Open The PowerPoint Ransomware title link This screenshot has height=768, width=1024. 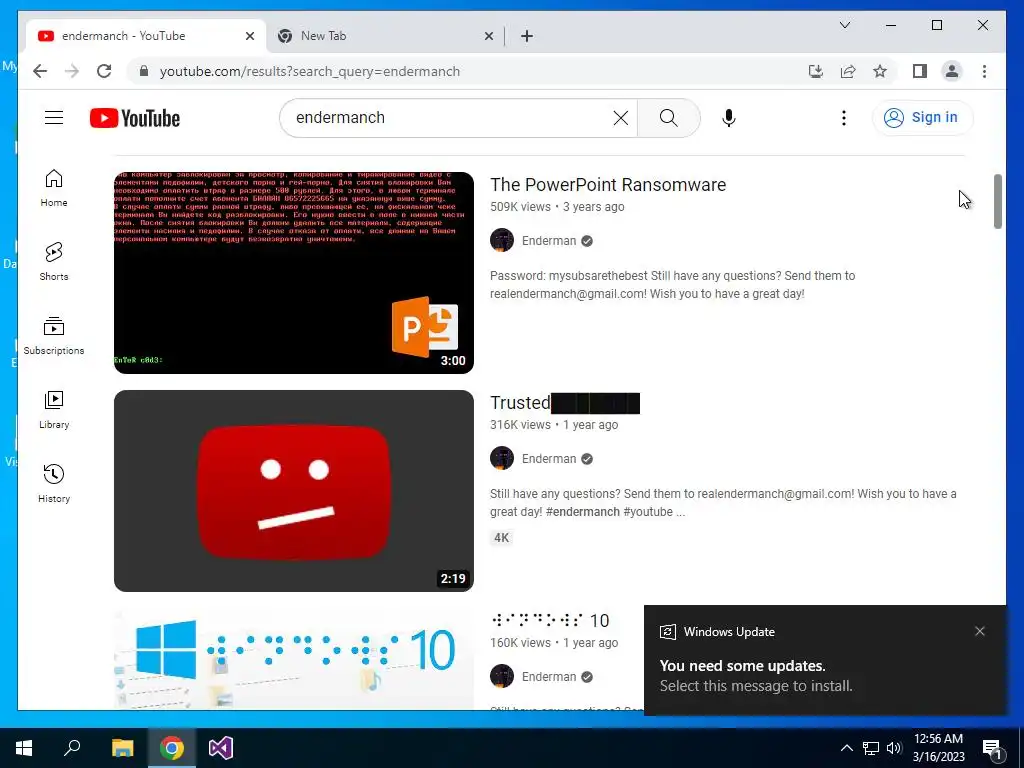[608, 185]
